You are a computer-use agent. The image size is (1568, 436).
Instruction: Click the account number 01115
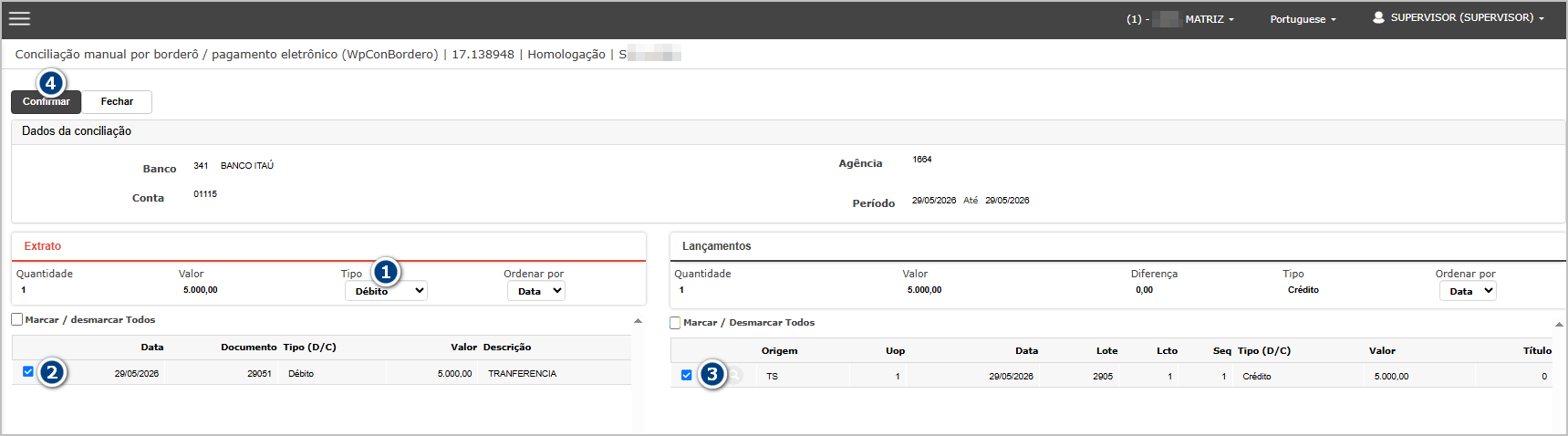click(205, 194)
